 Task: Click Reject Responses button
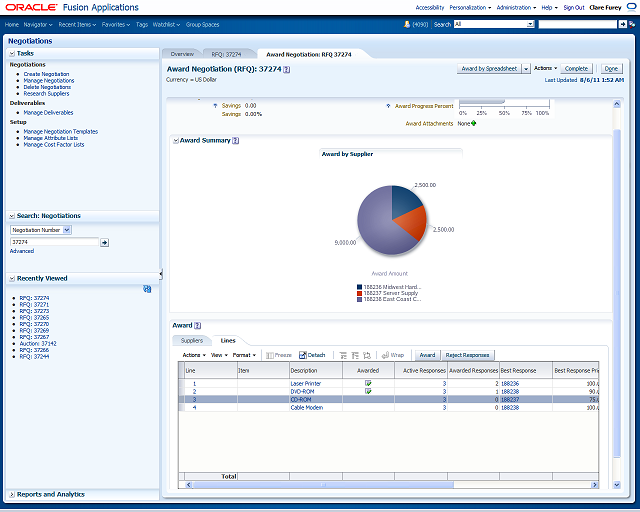467,355
